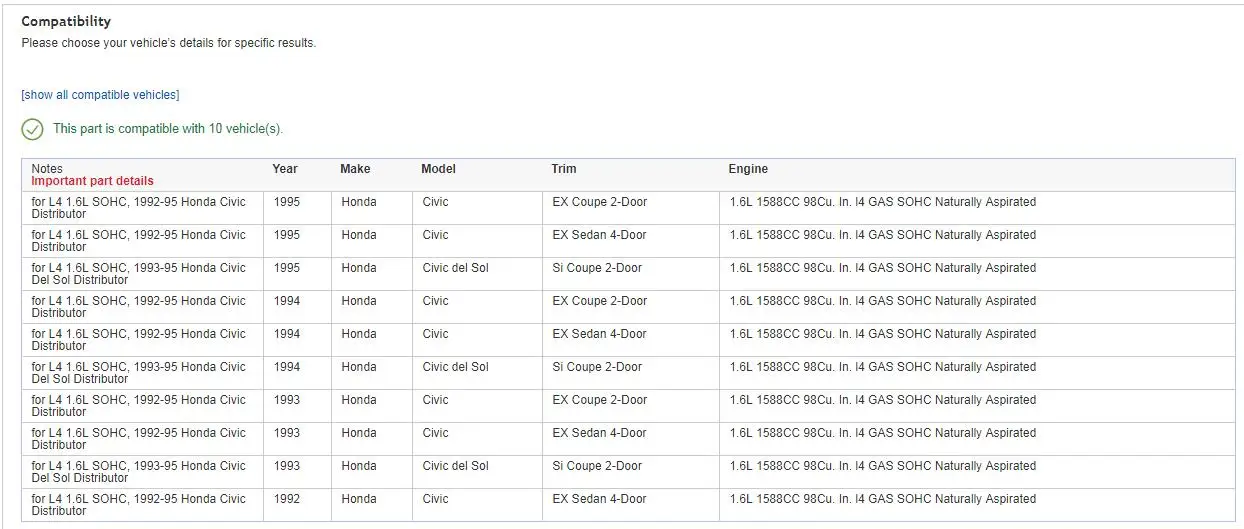Select the 'Important part details' red text

pos(93,181)
